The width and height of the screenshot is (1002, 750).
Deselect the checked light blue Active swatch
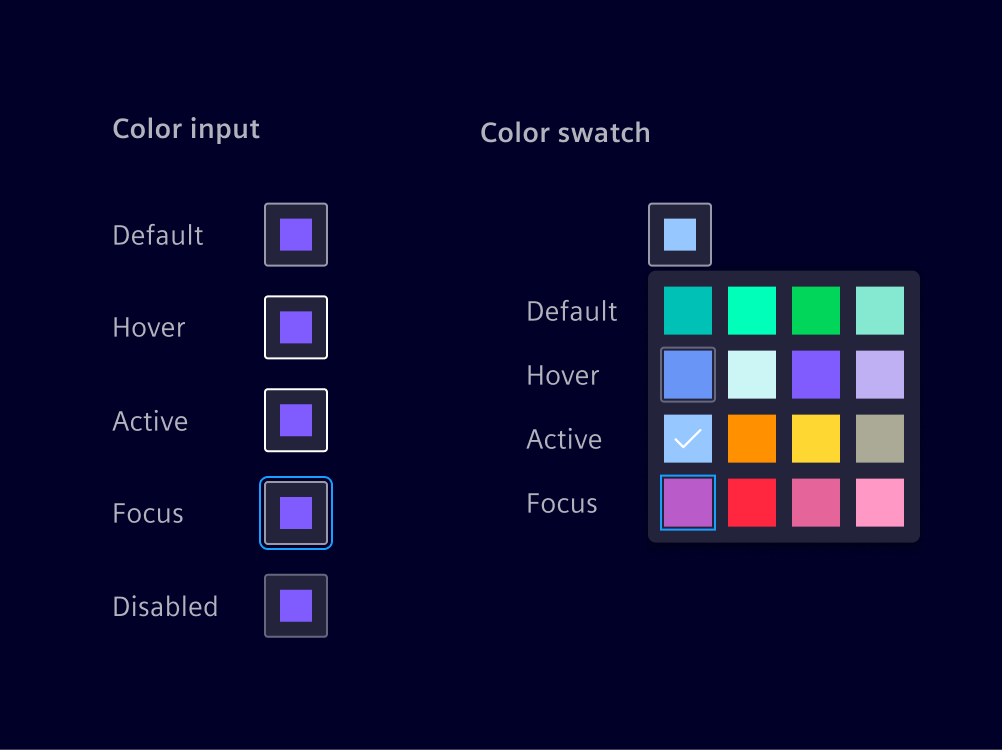pos(687,438)
